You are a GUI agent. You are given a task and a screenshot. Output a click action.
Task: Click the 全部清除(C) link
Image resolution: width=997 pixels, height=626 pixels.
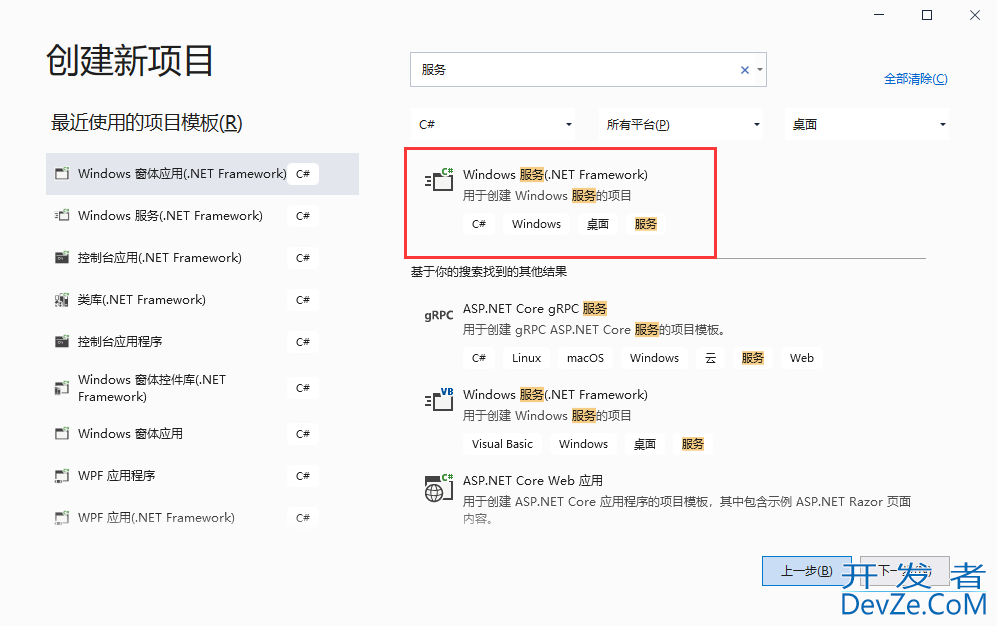pos(916,79)
